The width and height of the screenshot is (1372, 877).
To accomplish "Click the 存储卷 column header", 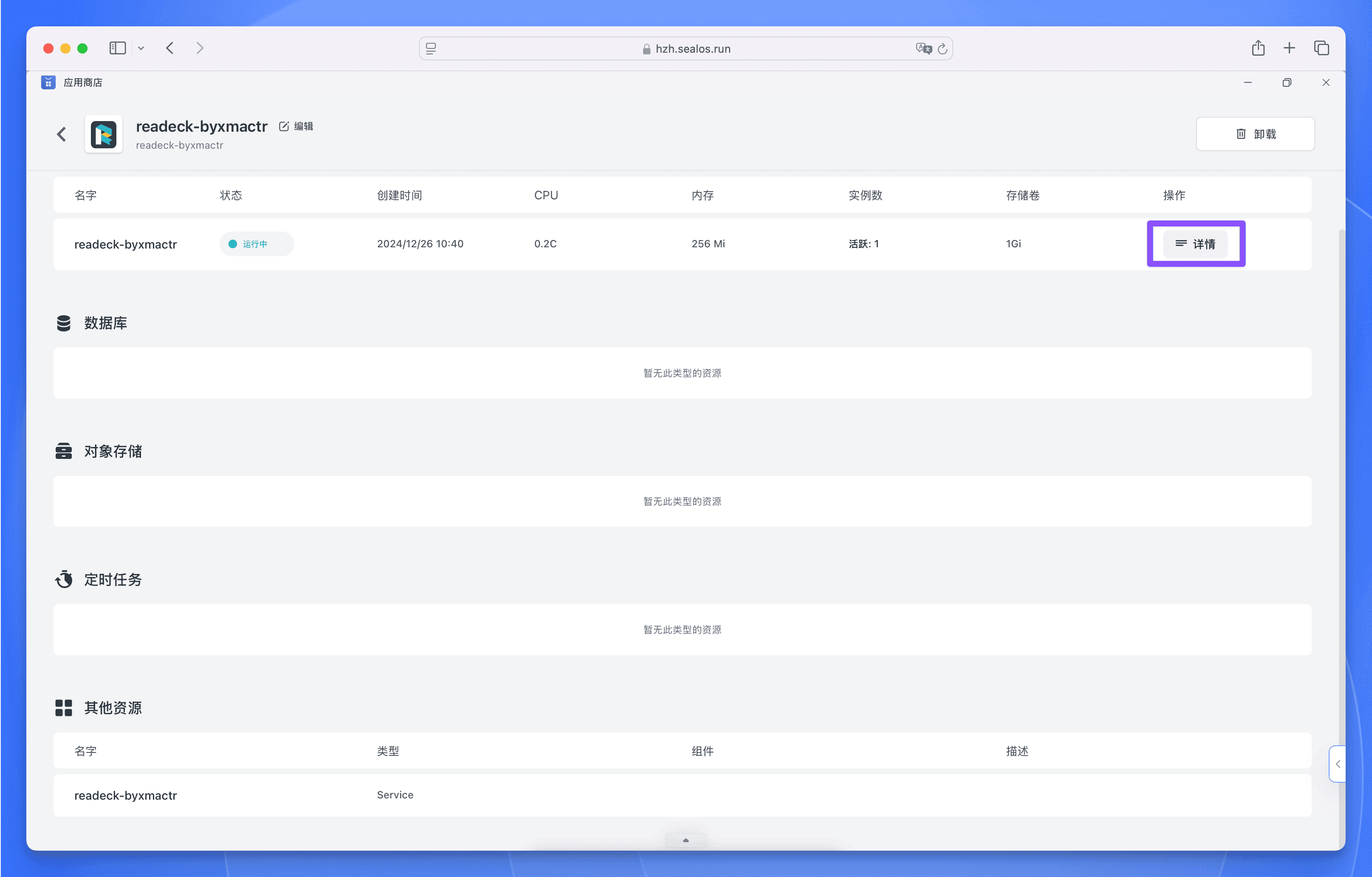I will [x=1023, y=195].
